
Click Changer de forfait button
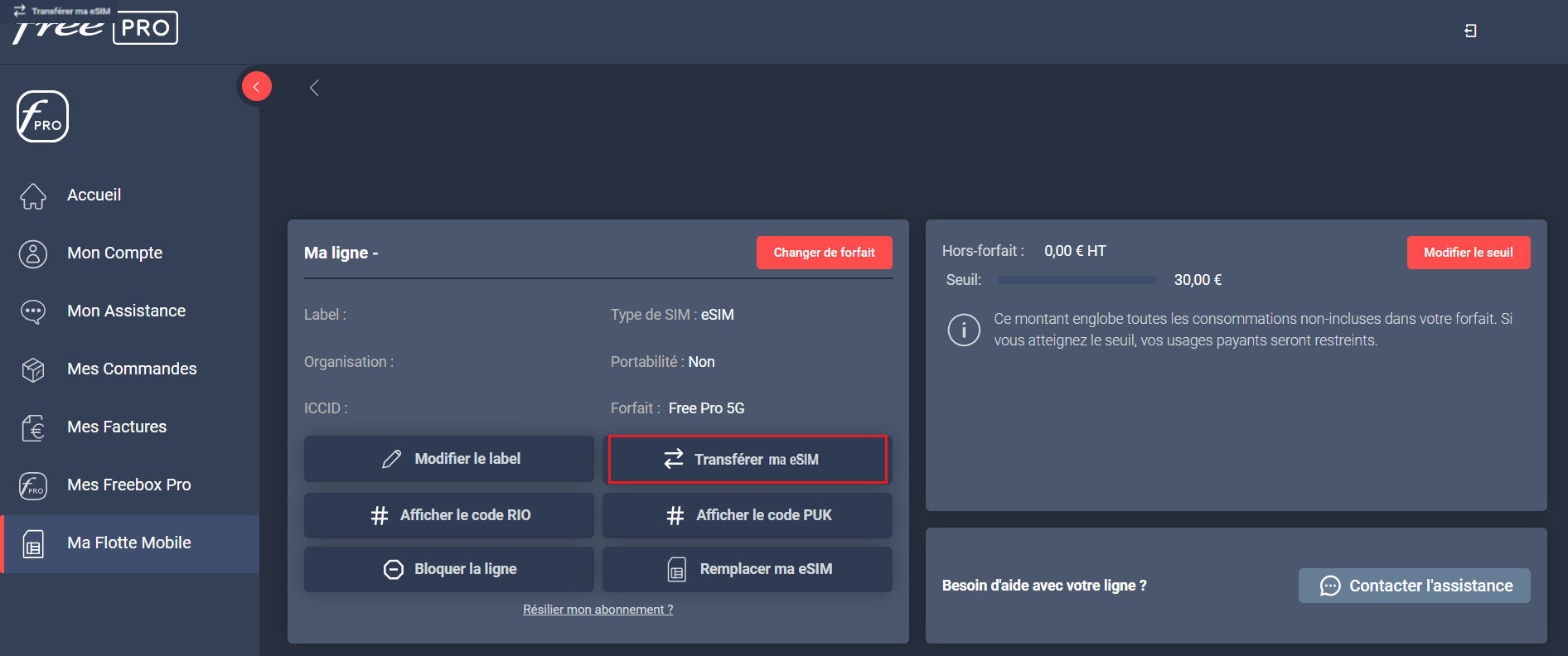click(825, 253)
